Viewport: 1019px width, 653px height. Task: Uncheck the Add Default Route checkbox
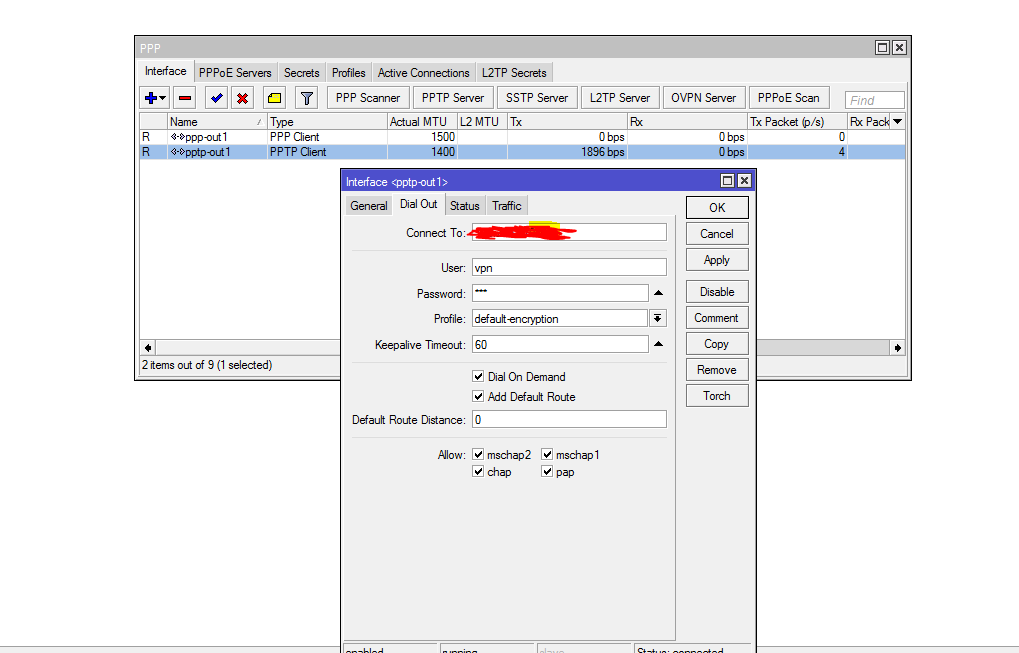[x=479, y=397]
